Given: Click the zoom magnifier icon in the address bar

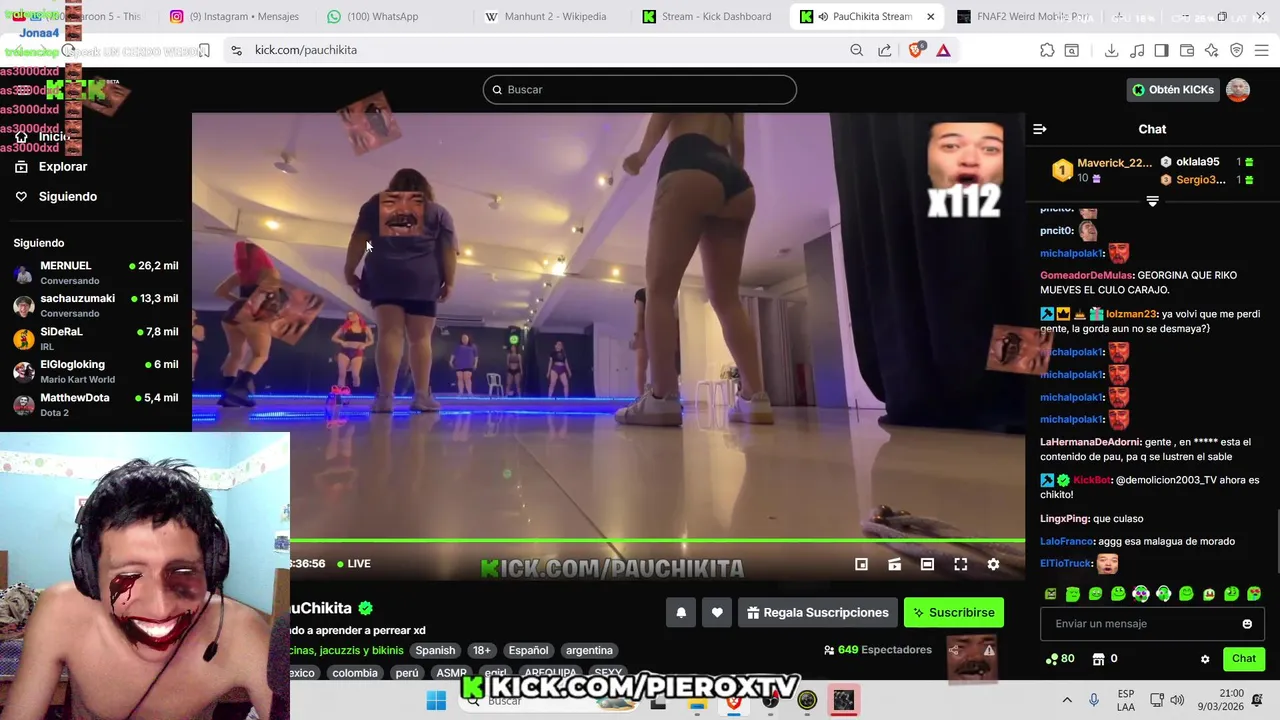Looking at the screenshot, I should pos(856,50).
